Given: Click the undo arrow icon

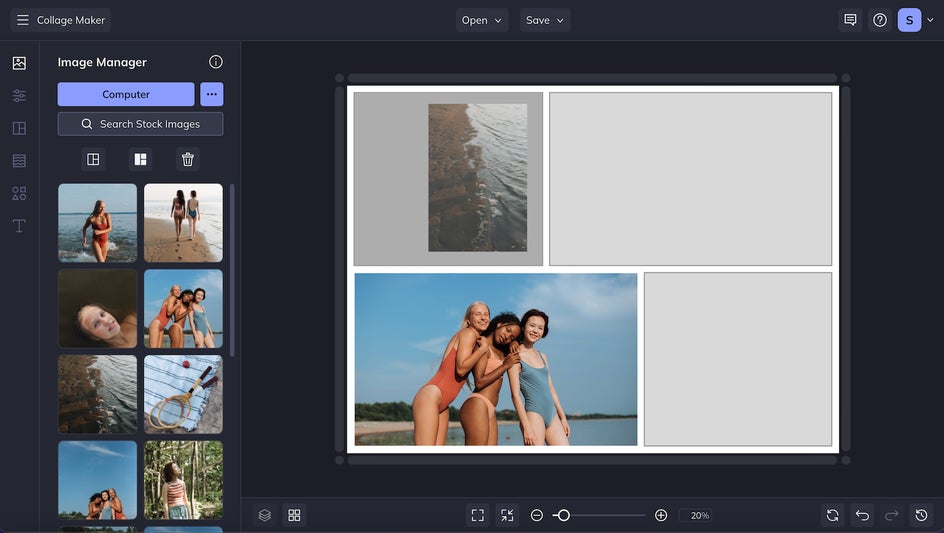Looking at the screenshot, I should (x=862, y=515).
